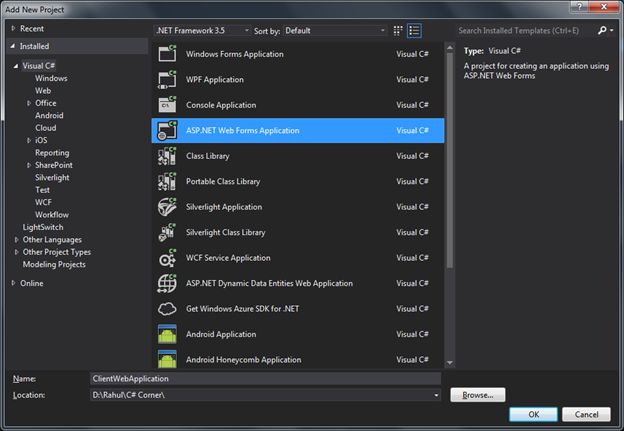
Task: Click the Cancel button
Action: tap(586, 414)
